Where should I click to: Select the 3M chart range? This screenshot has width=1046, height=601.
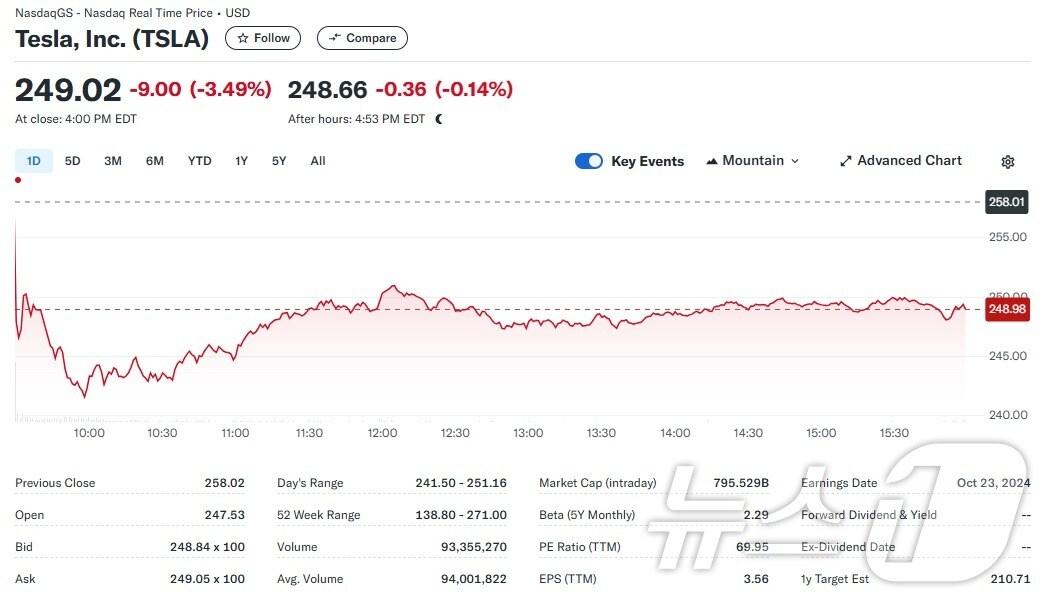point(113,161)
